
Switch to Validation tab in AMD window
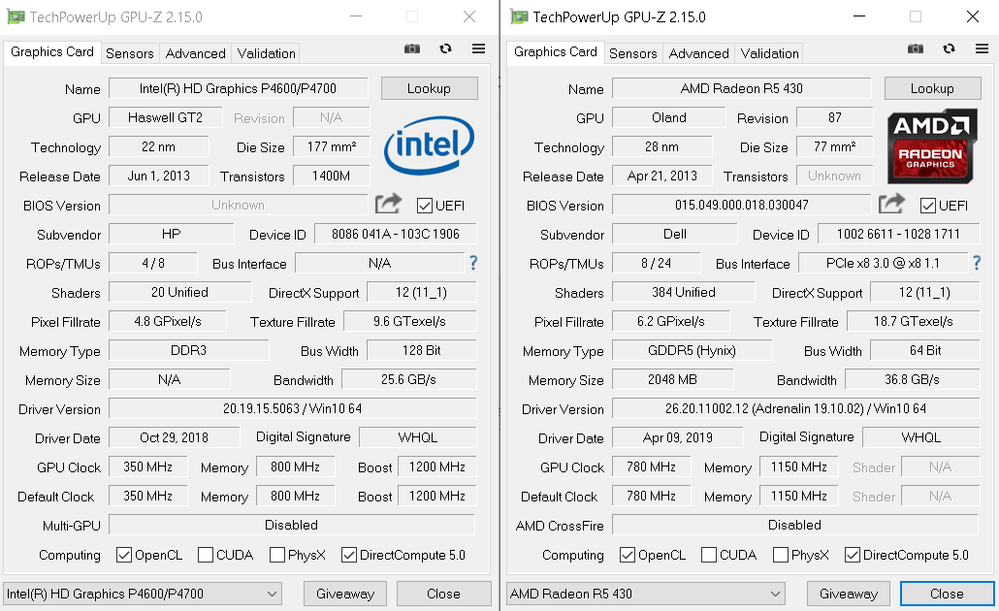[770, 54]
